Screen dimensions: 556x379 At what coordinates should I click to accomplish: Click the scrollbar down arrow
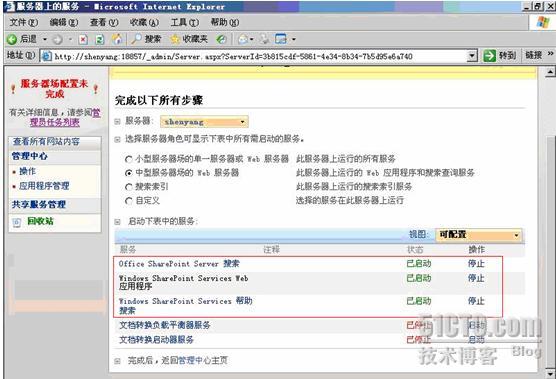(550, 374)
